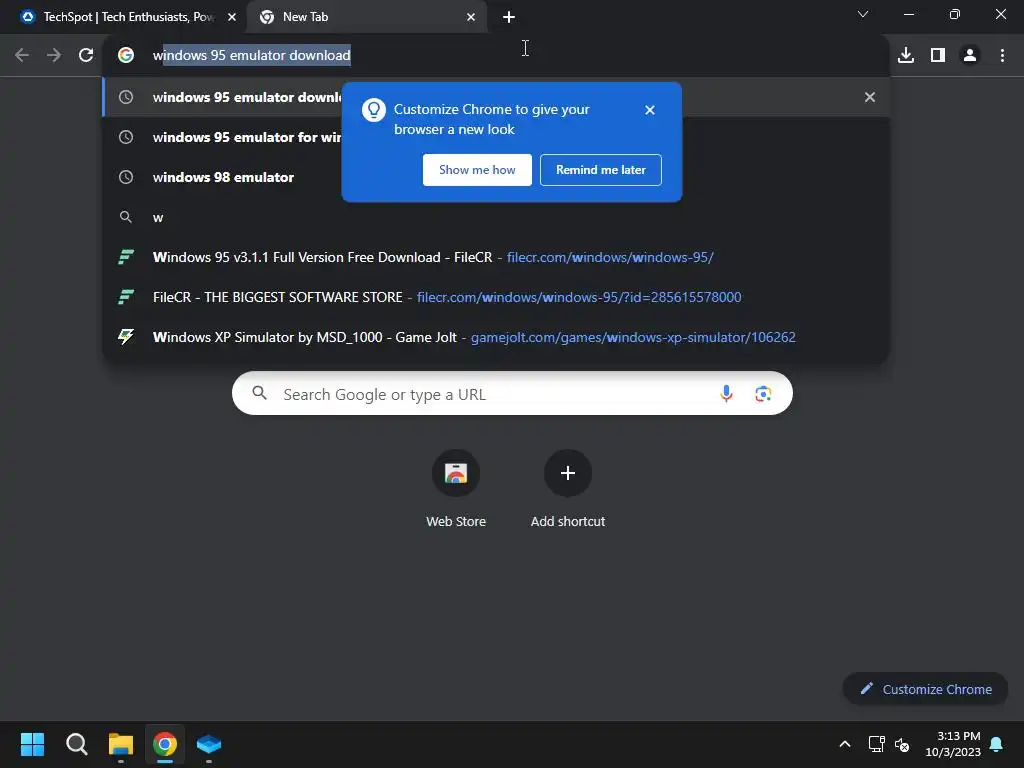Click the browser back arrow
Viewport: 1024px width, 768px height.
coord(22,56)
